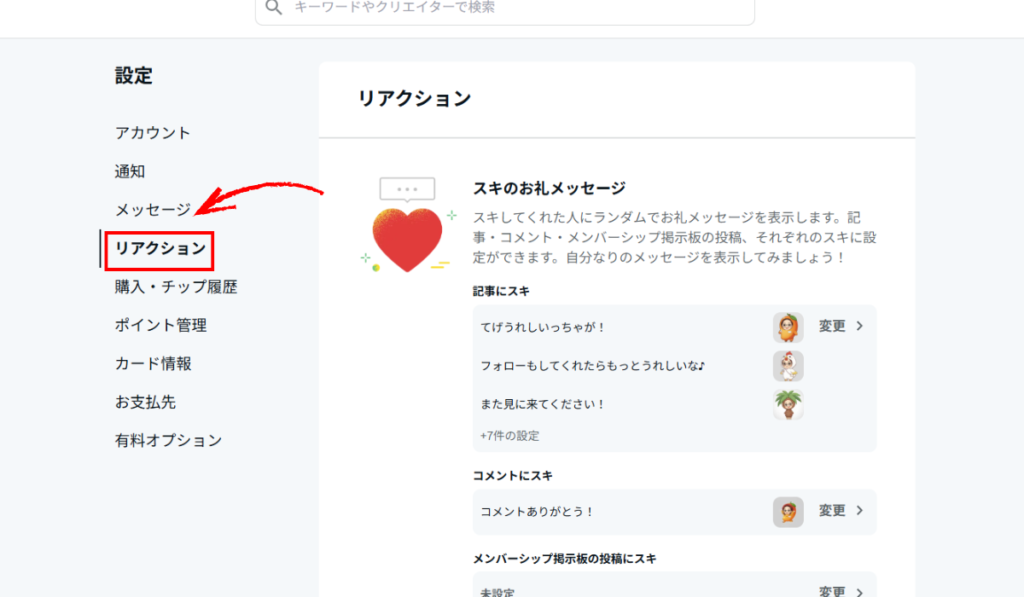Viewport: 1024px width, 597px height.
Task: Go to ポイント管理 section
Action: pyautogui.click(x=161, y=325)
